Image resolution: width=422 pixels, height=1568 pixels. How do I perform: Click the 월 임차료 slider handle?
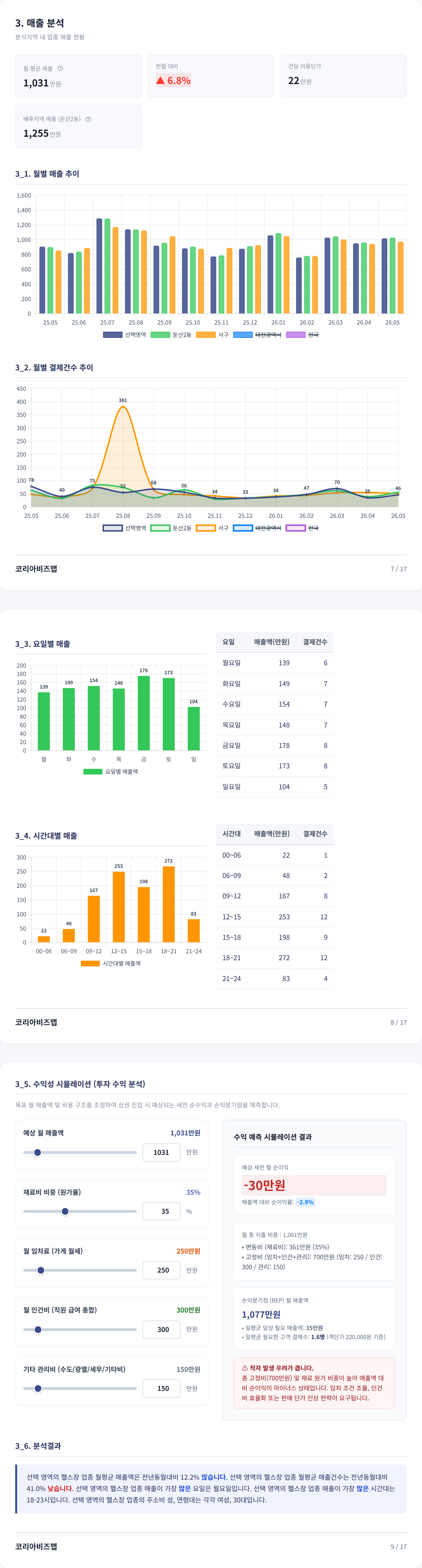click(41, 1270)
